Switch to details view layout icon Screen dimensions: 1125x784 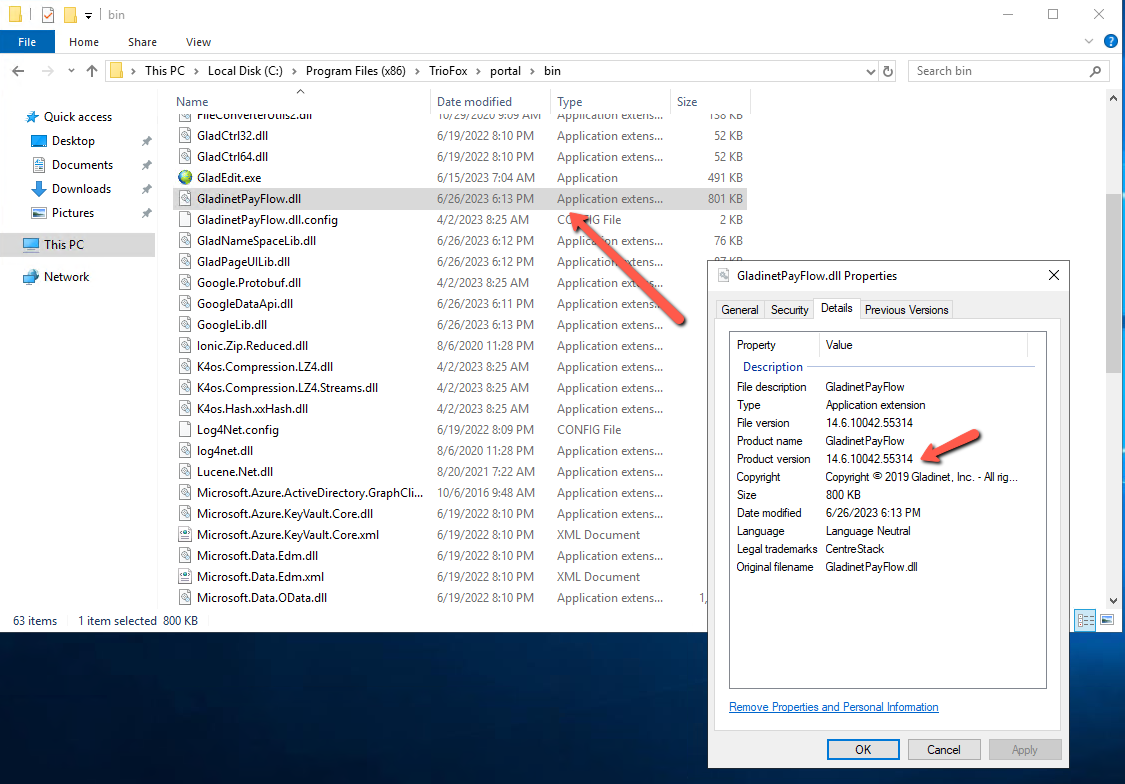click(x=1086, y=620)
